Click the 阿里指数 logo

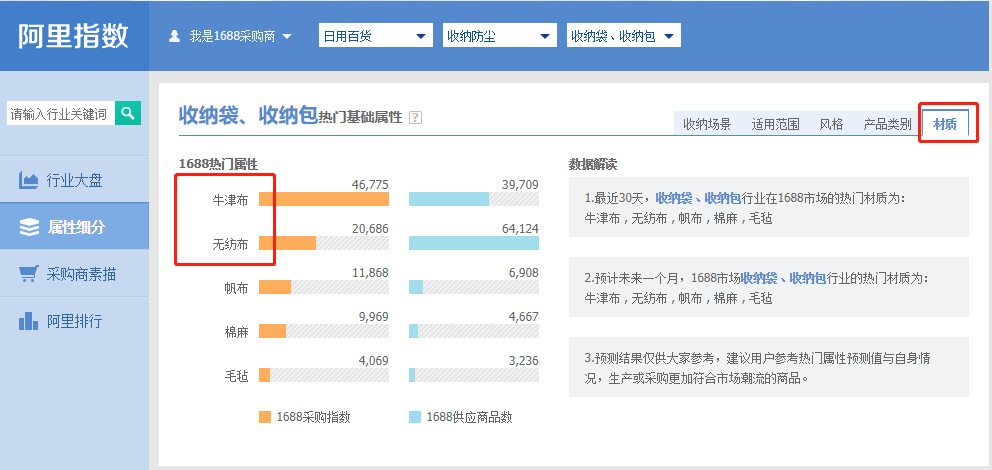[73, 36]
